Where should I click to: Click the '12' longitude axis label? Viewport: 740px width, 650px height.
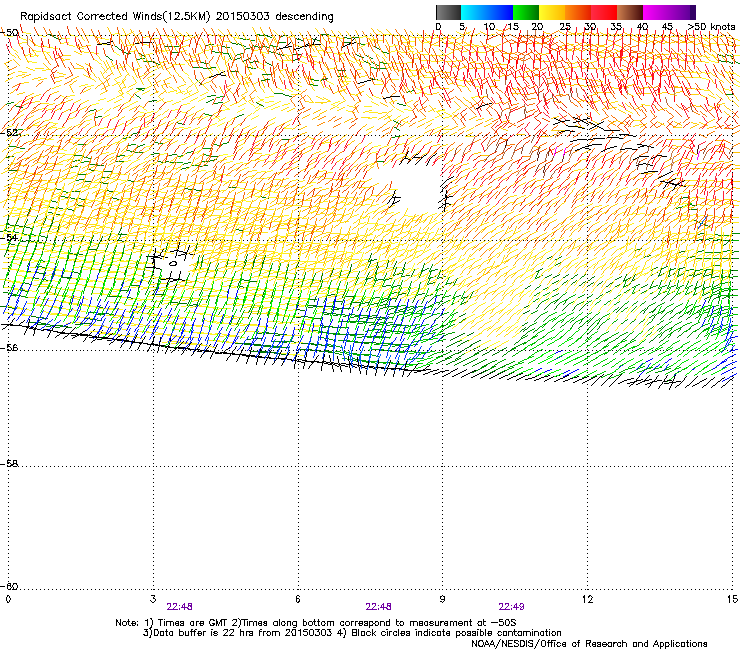point(587,599)
